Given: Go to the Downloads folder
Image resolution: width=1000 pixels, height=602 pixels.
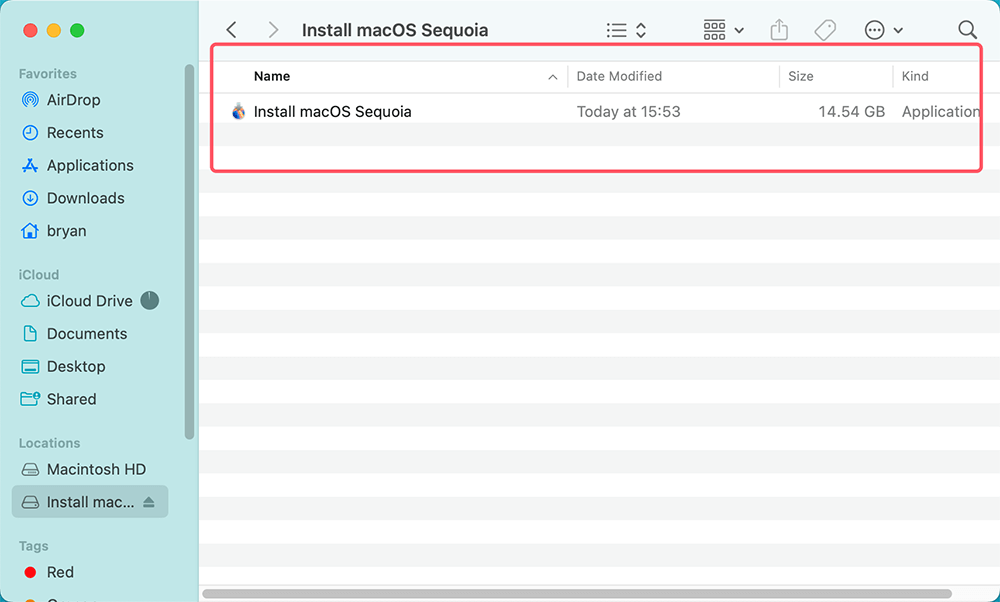Looking at the screenshot, I should pos(85,198).
